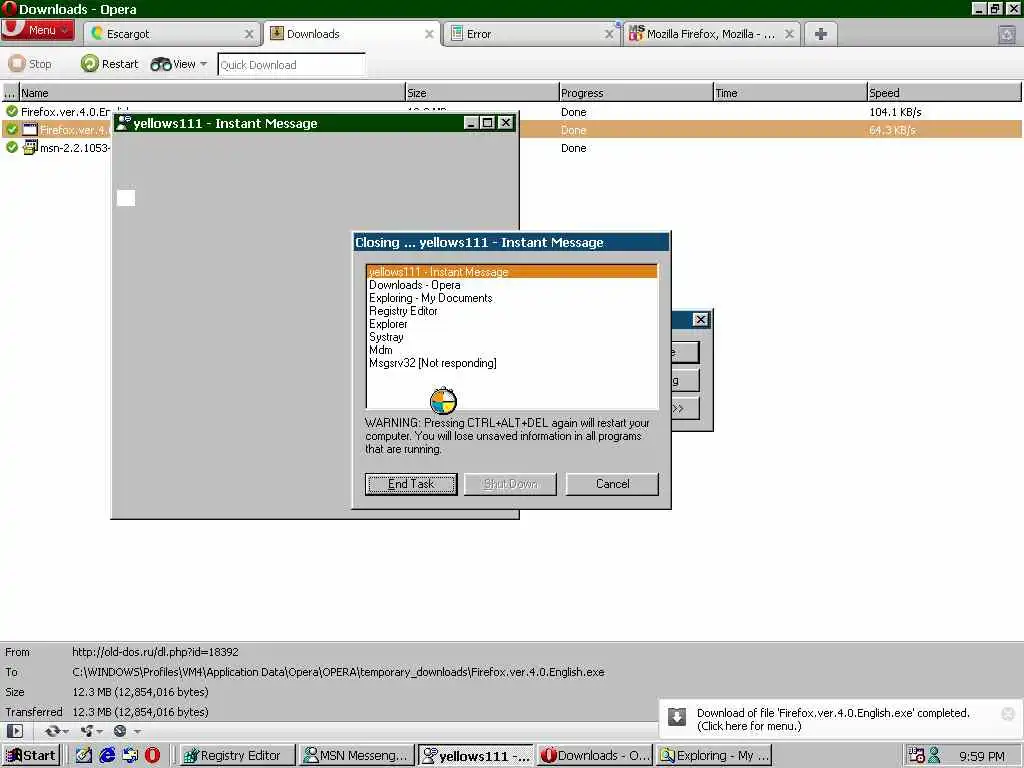Launch Opera from quick launch
Image resolution: width=1024 pixels, height=768 pixels.
click(152, 756)
